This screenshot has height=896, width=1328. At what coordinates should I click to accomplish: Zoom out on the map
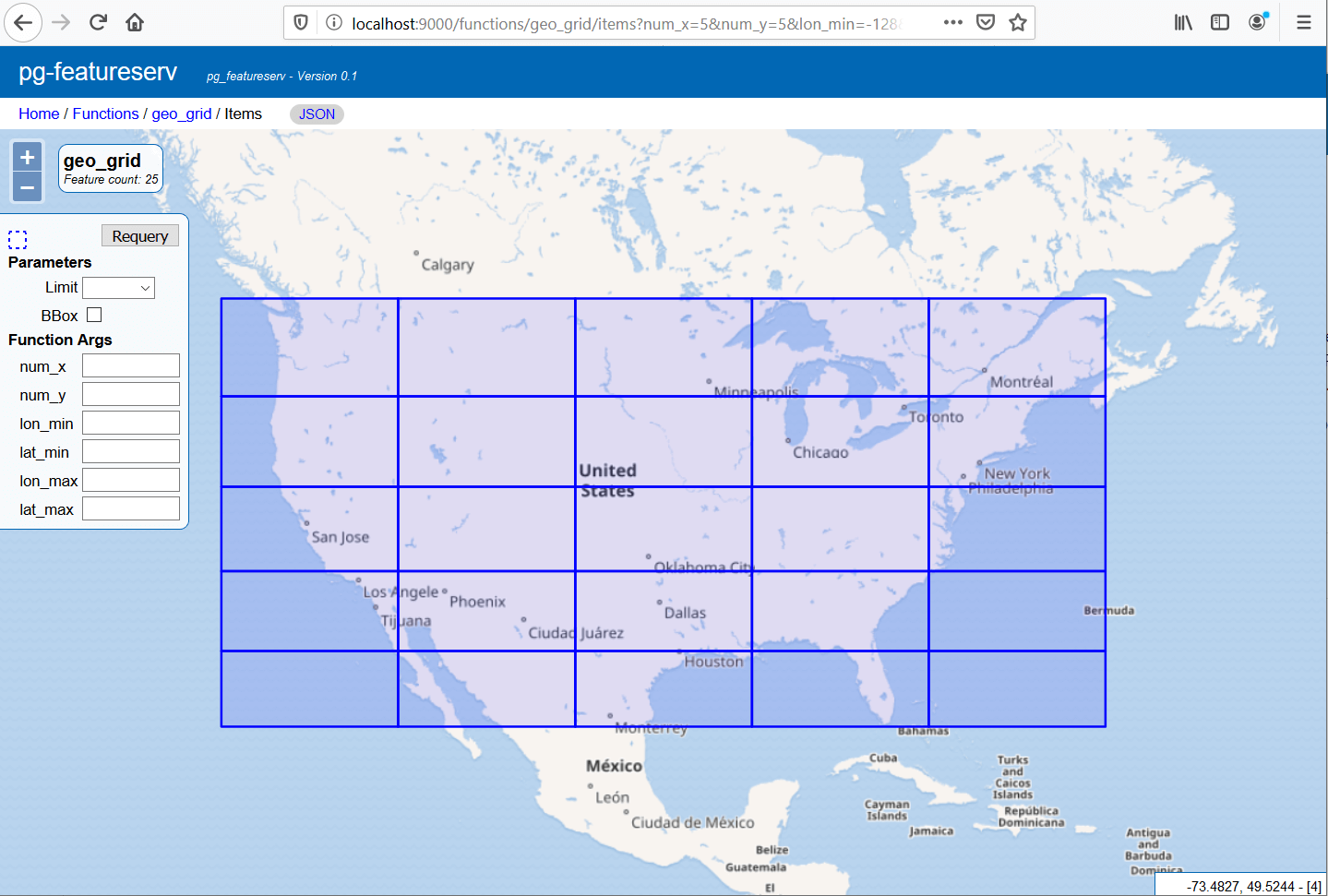[x=27, y=187]
